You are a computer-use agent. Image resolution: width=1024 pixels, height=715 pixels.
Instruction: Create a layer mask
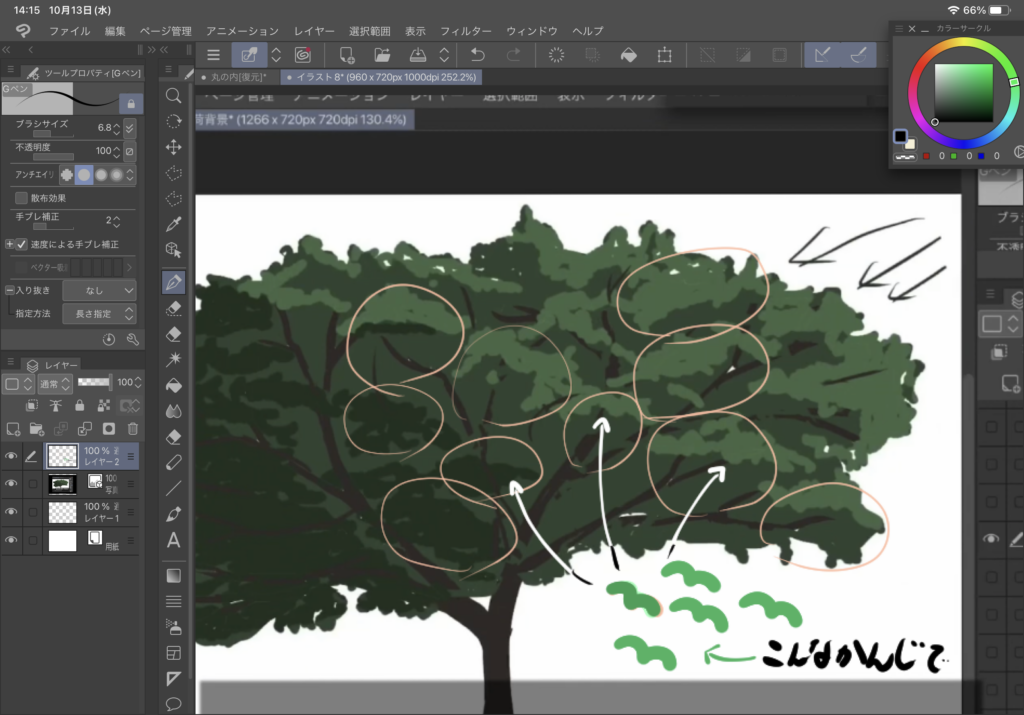108,428
